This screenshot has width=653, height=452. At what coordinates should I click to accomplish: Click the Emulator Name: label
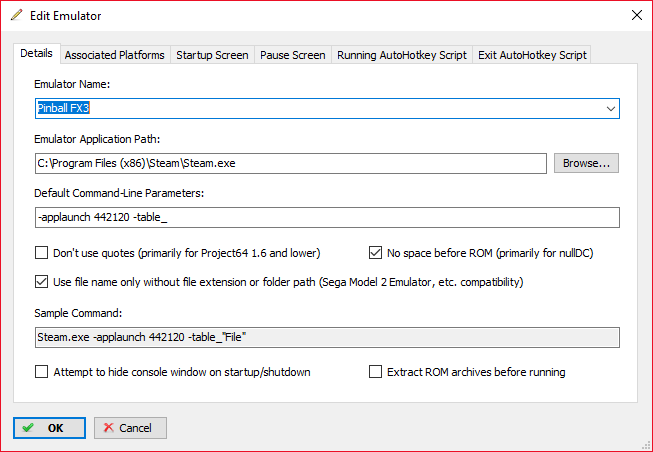(72, 84)
